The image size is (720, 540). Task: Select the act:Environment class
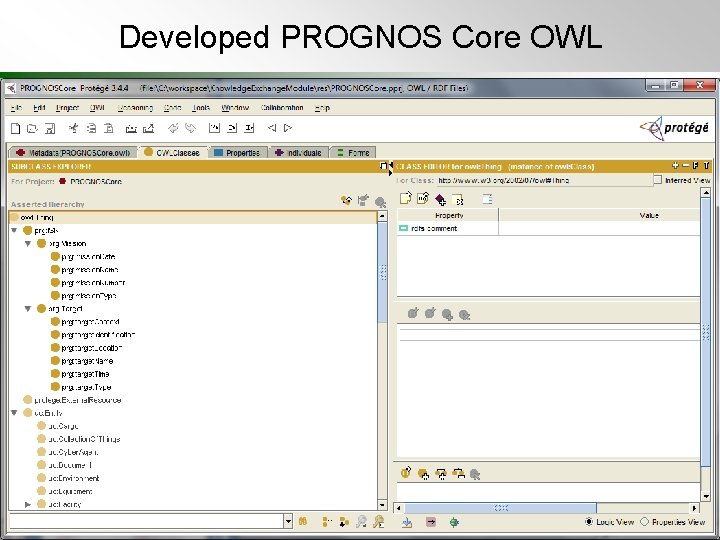(x=73, y=478)
